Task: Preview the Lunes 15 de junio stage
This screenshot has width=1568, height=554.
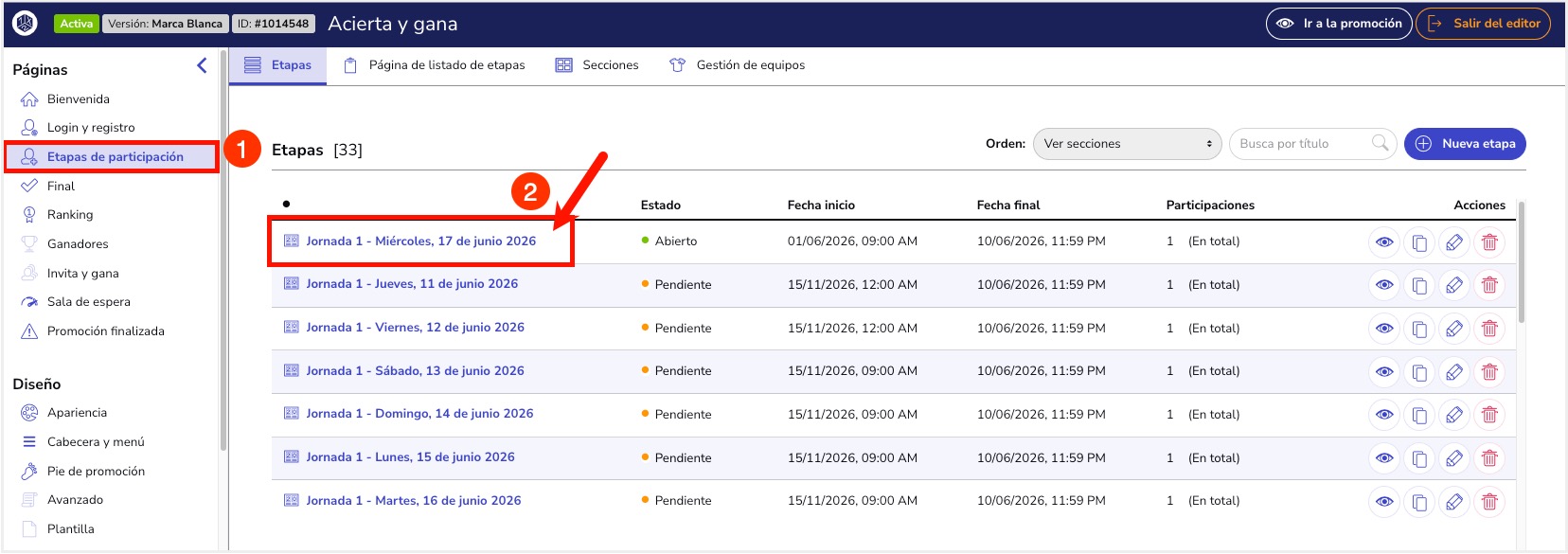Action: pyautogui.click(x=1384, y=458)
